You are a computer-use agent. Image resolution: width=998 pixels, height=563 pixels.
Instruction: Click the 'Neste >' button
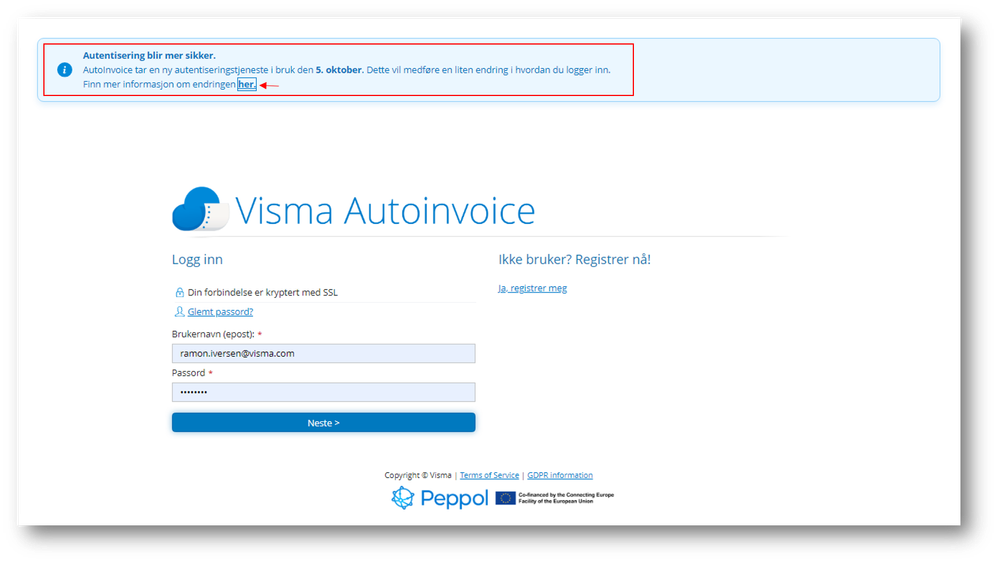point(323,422)
